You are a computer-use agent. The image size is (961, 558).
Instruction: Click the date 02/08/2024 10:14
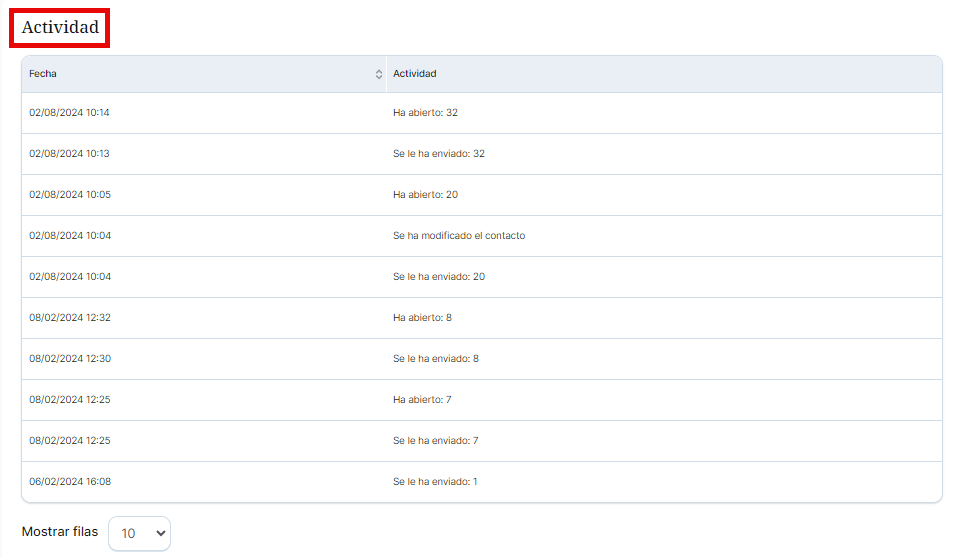69,113
